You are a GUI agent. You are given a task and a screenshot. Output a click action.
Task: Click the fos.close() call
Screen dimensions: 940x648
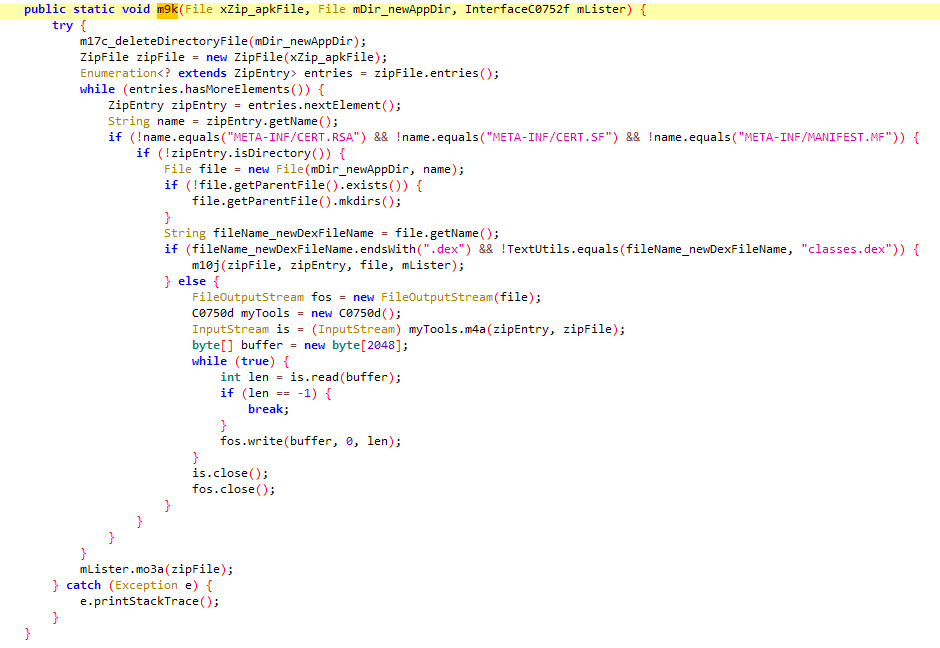[230, 489]
